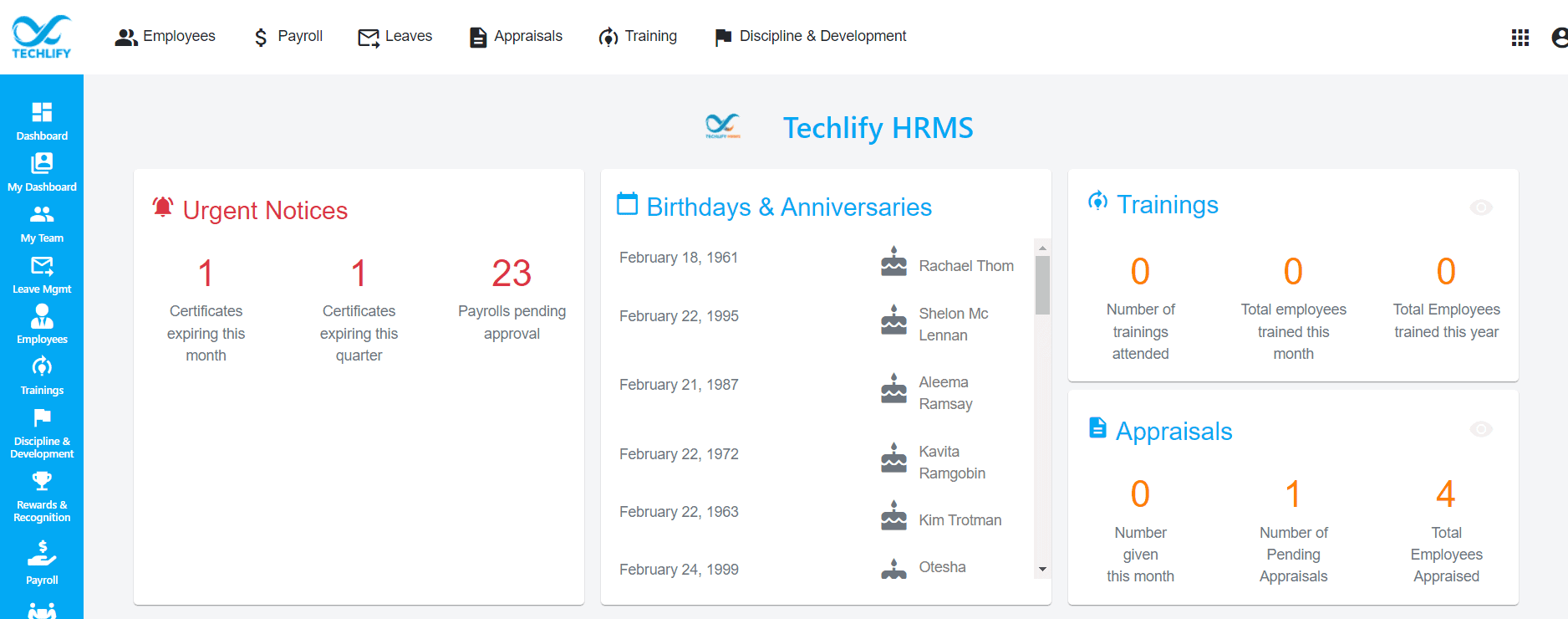Click the small Techlify HRMS header logo

(x=723, y=126)
